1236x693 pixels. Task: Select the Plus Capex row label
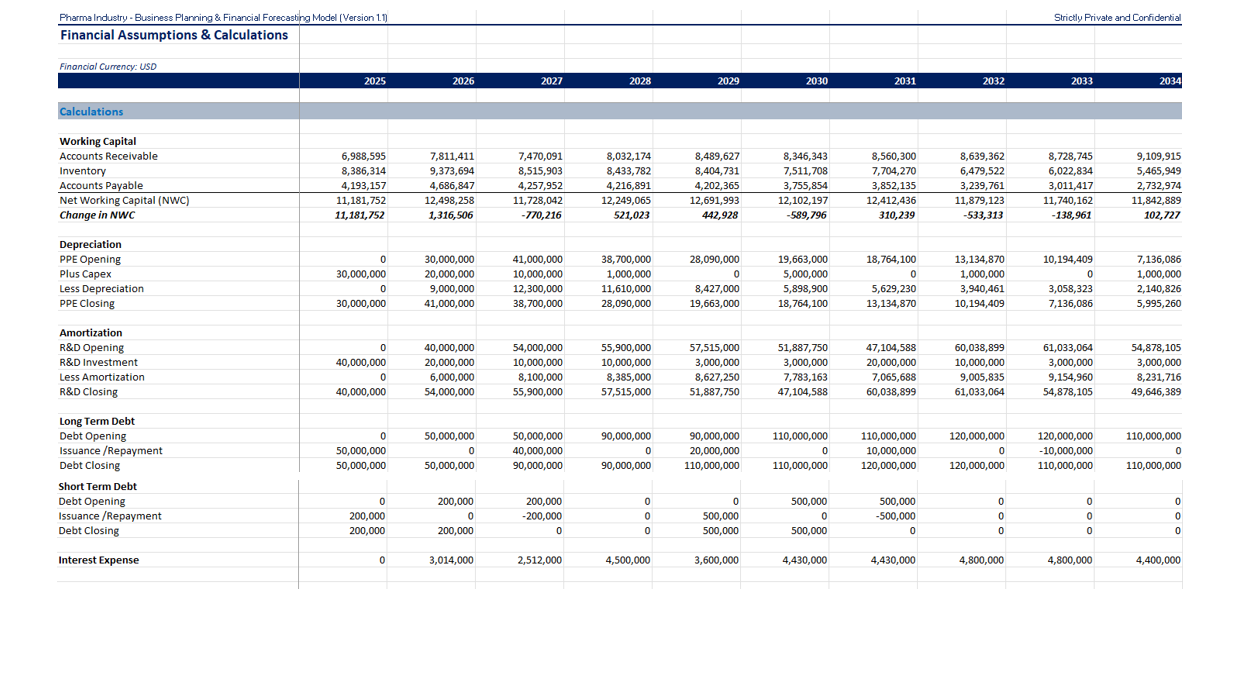pyautogui.click(x=85, y=274)
